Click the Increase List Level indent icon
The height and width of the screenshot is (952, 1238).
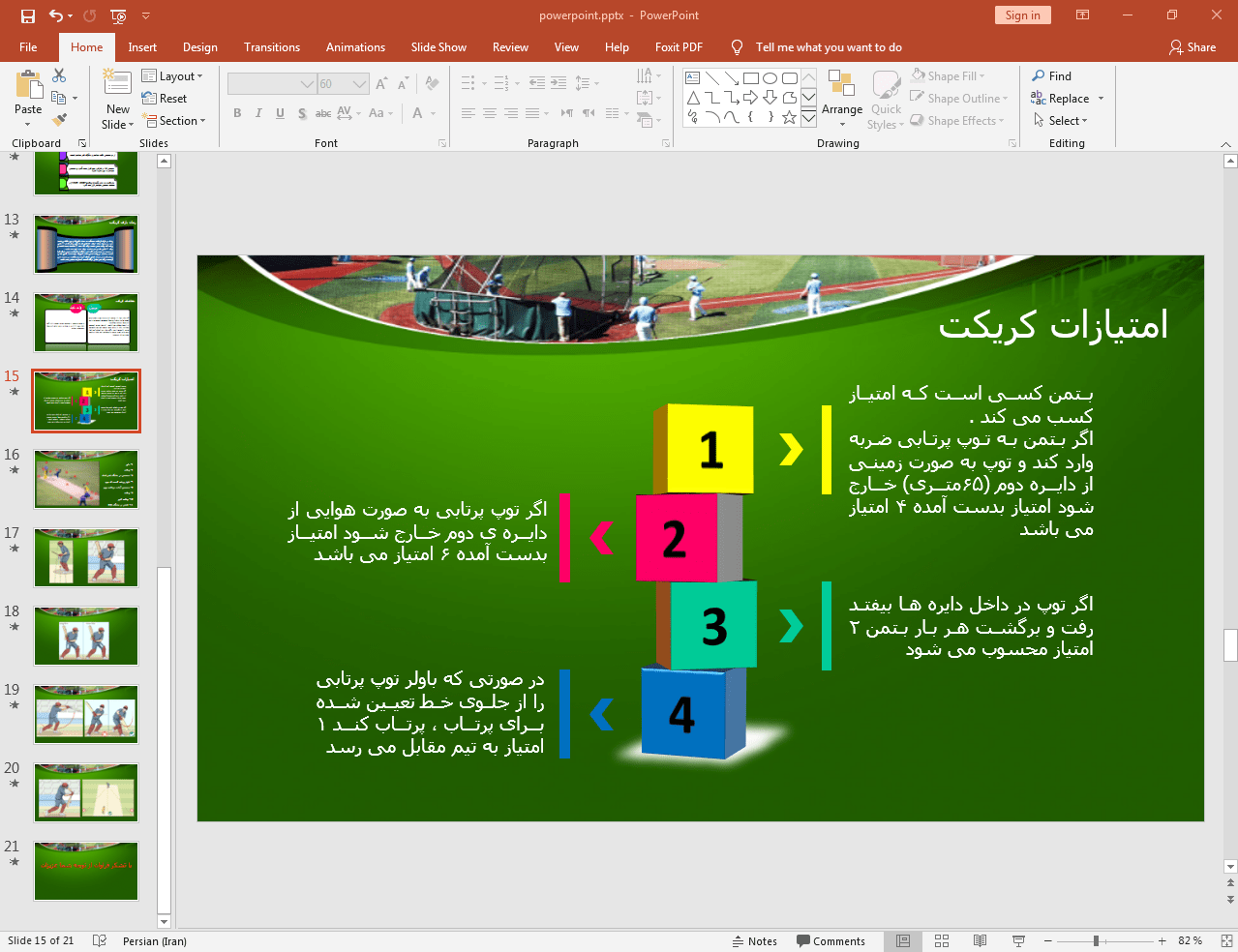coord(559,83)
